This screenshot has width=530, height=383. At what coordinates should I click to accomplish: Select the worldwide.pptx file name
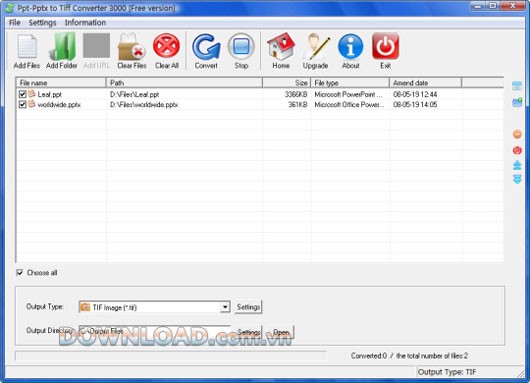59,105
